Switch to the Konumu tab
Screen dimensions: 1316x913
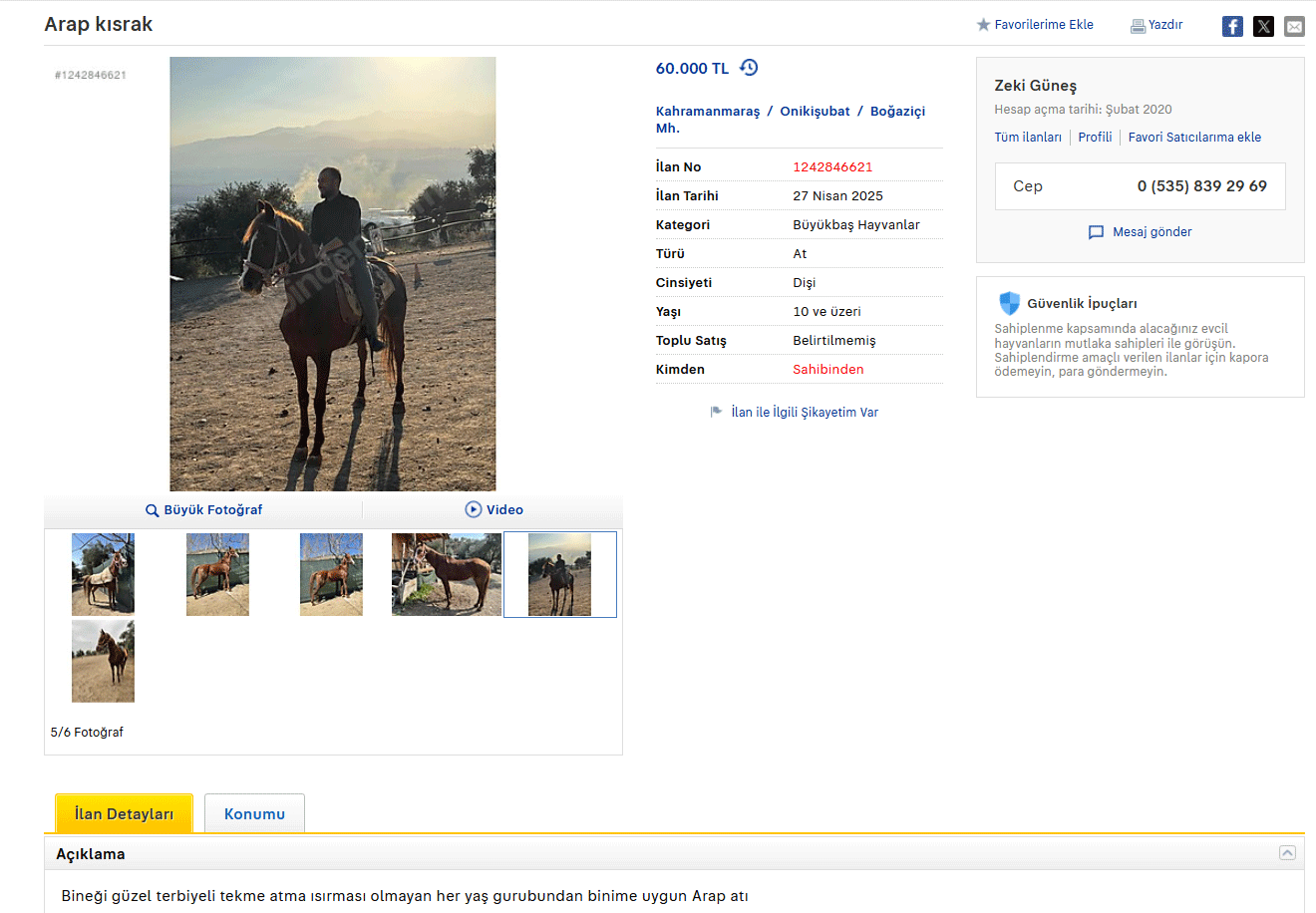pyautogui.click(x=254, y=813)
